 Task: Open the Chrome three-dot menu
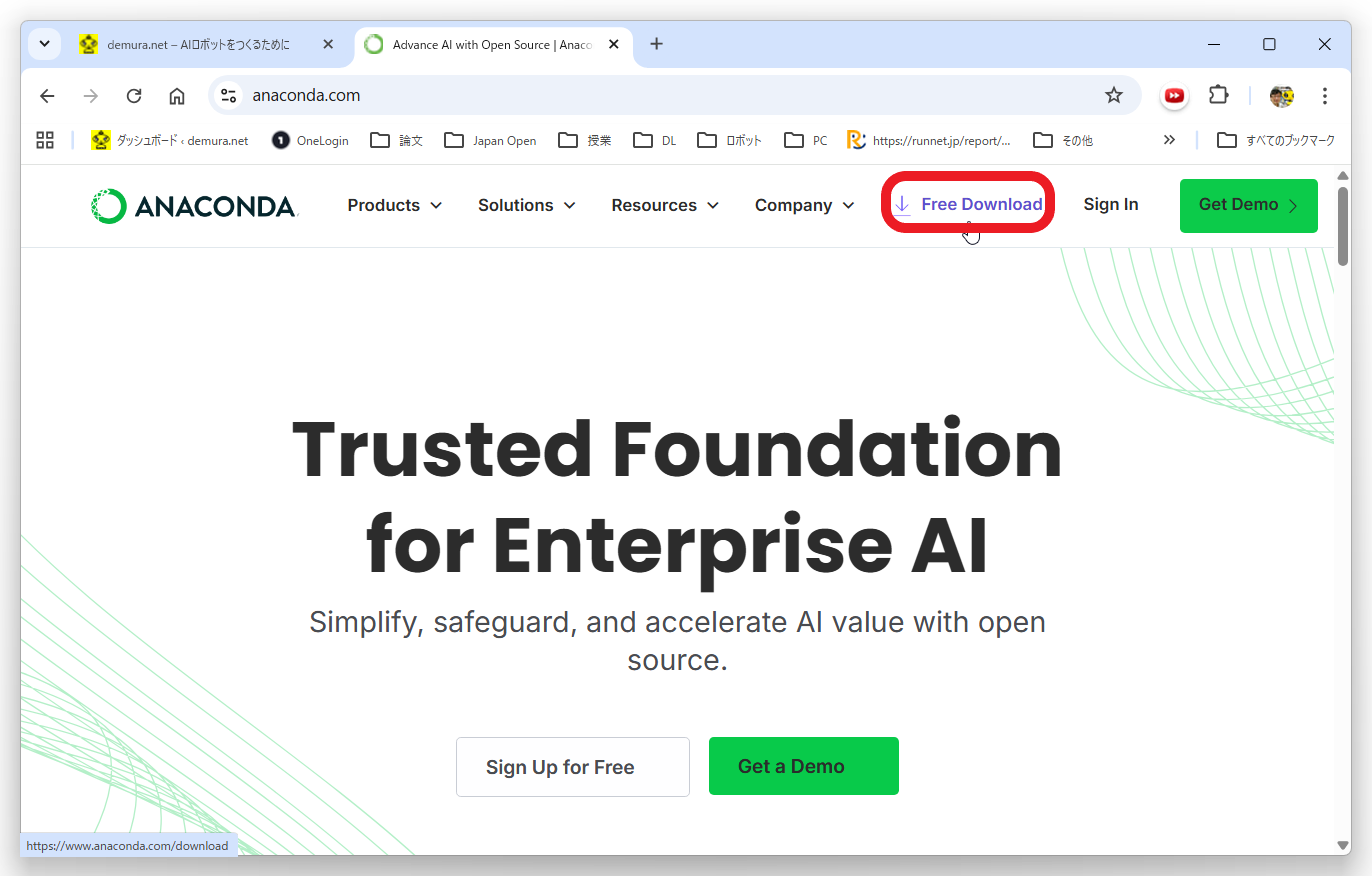(x=1324, y=96)
